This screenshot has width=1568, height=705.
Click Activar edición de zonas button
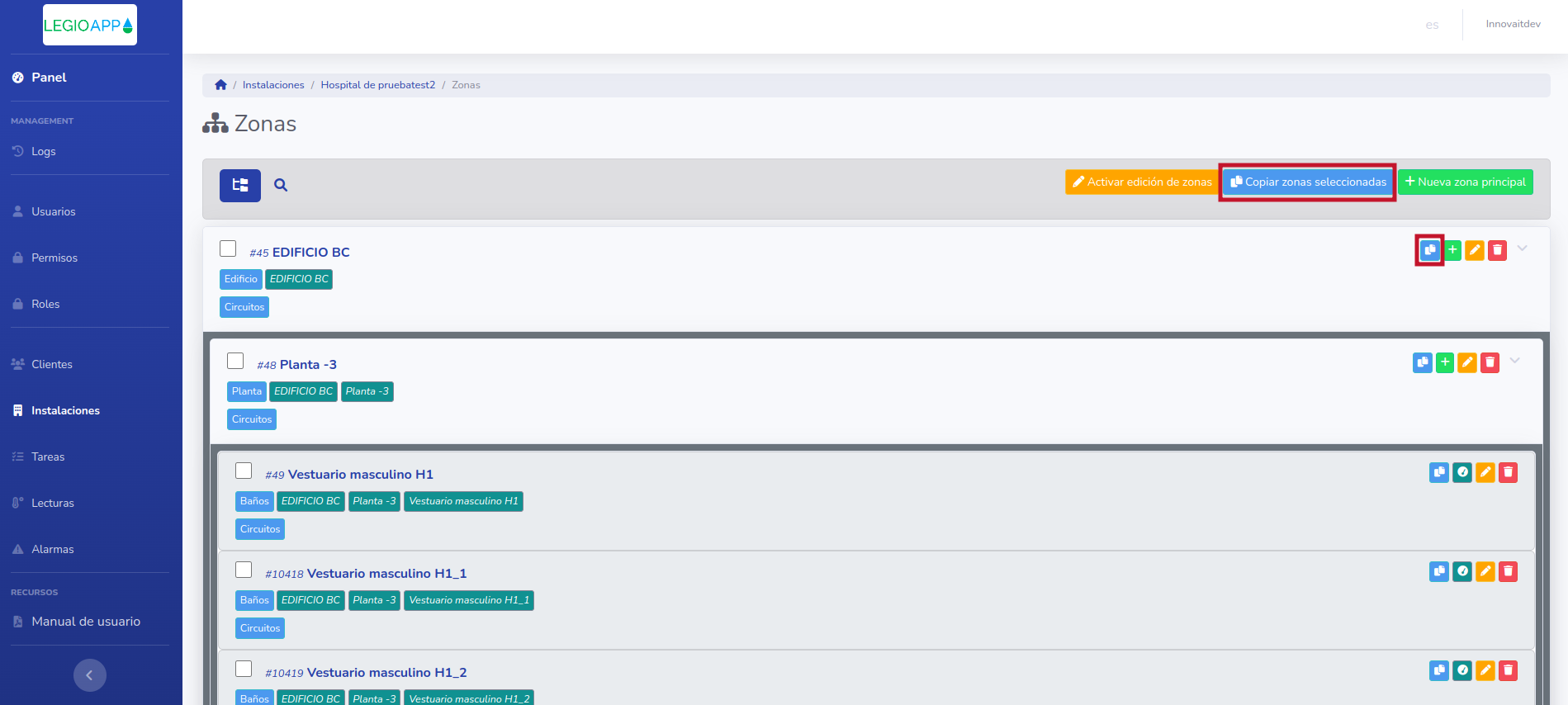tap(1141, 182)
